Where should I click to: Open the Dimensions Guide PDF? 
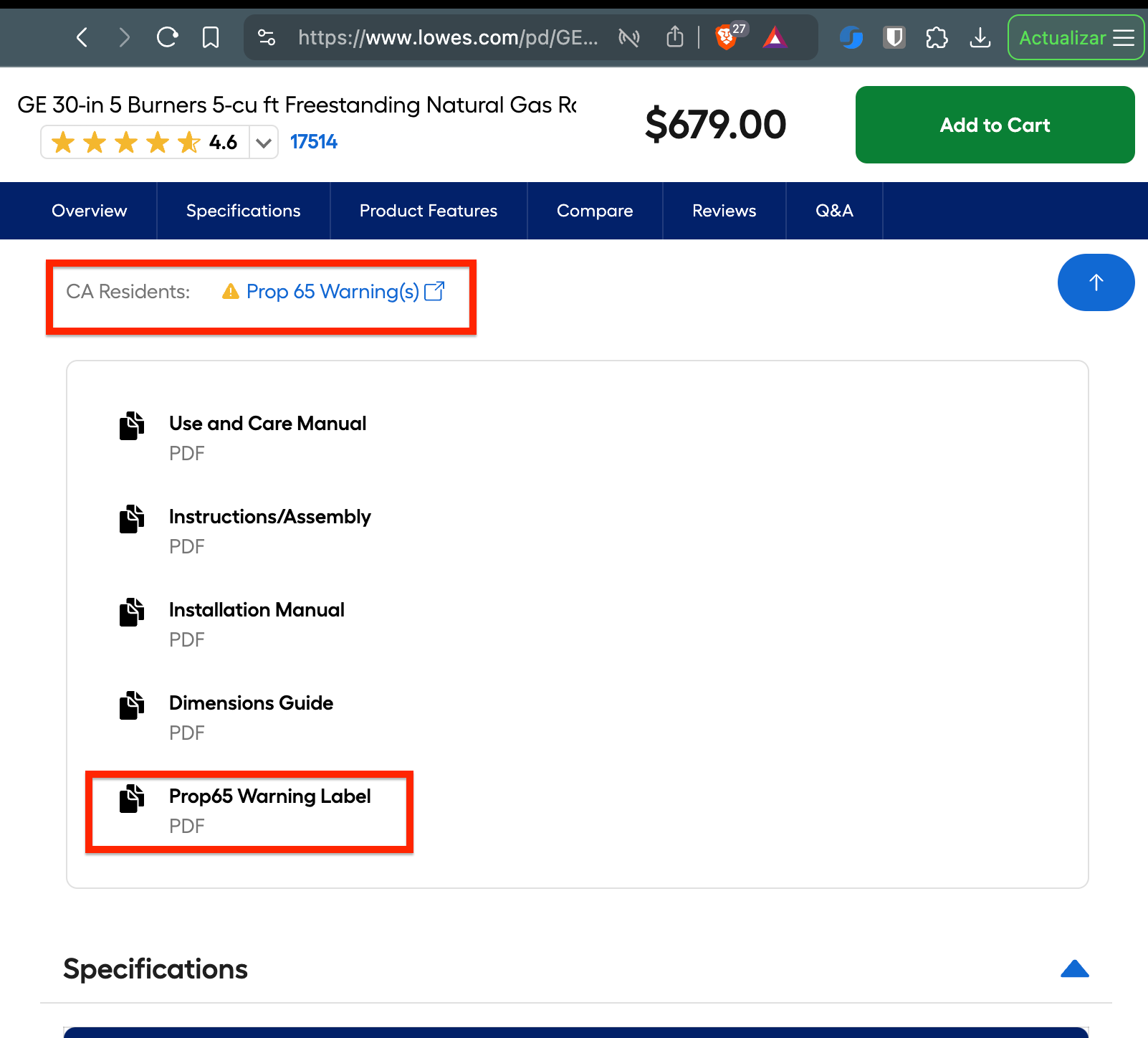click(251, 703)
